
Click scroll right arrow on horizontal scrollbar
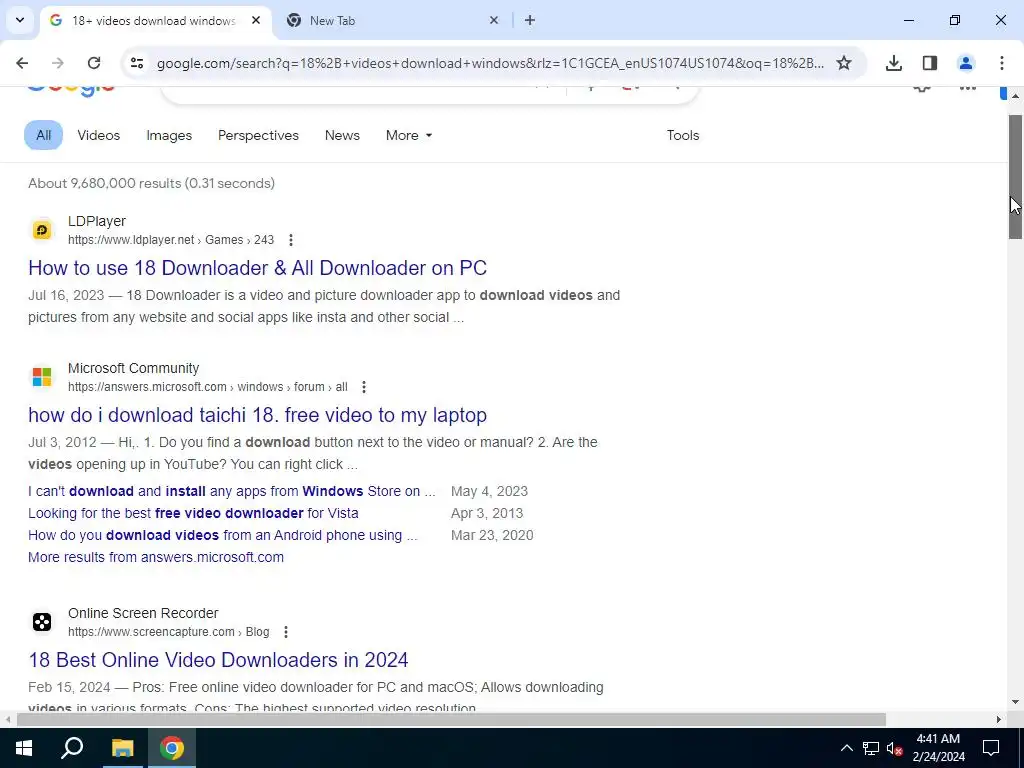[x=999, y=719]
